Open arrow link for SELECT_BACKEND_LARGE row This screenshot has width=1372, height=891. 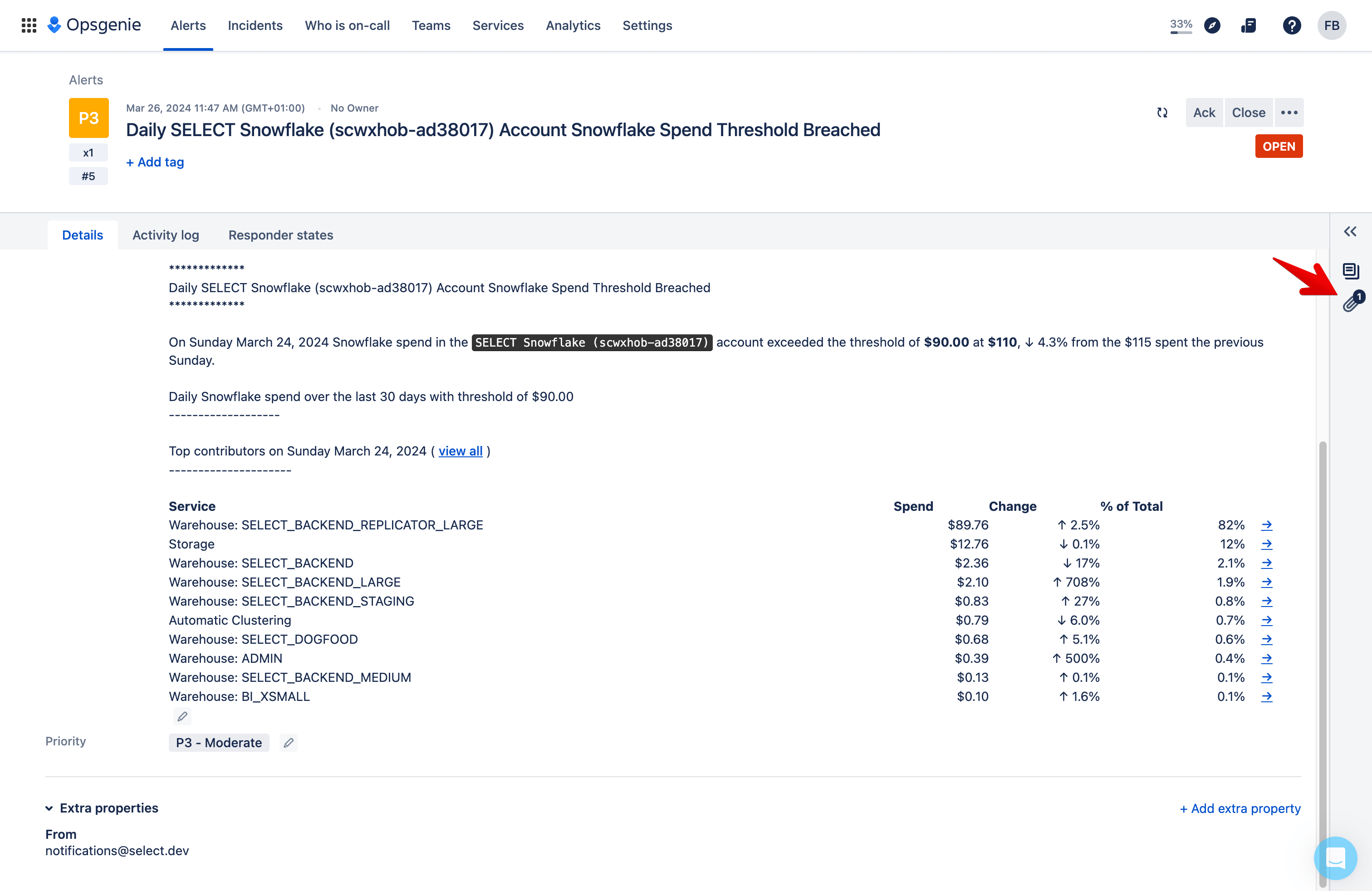click(x=1266, y=582)
